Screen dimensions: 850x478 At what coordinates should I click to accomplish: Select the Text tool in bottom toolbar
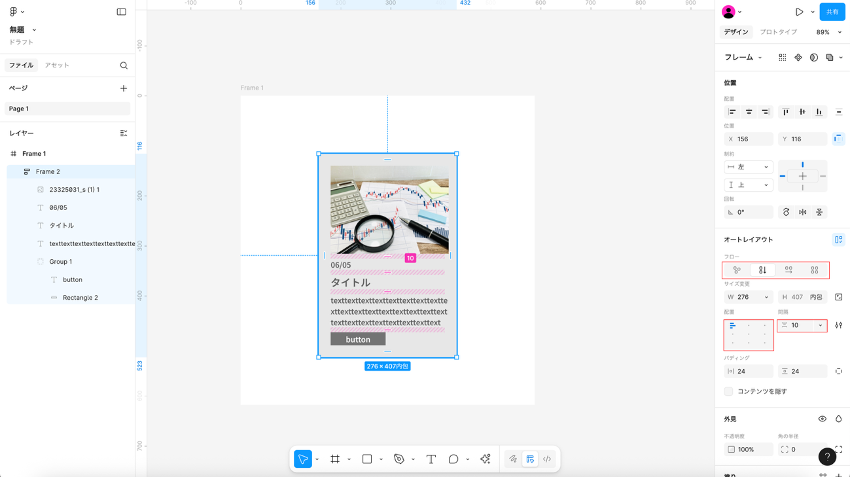click(x=431, y=459)
